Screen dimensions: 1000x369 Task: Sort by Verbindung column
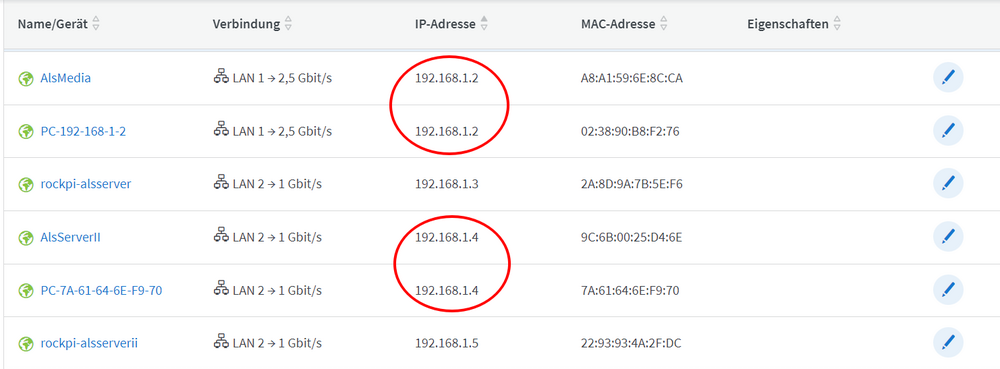[x=288, y=24]
